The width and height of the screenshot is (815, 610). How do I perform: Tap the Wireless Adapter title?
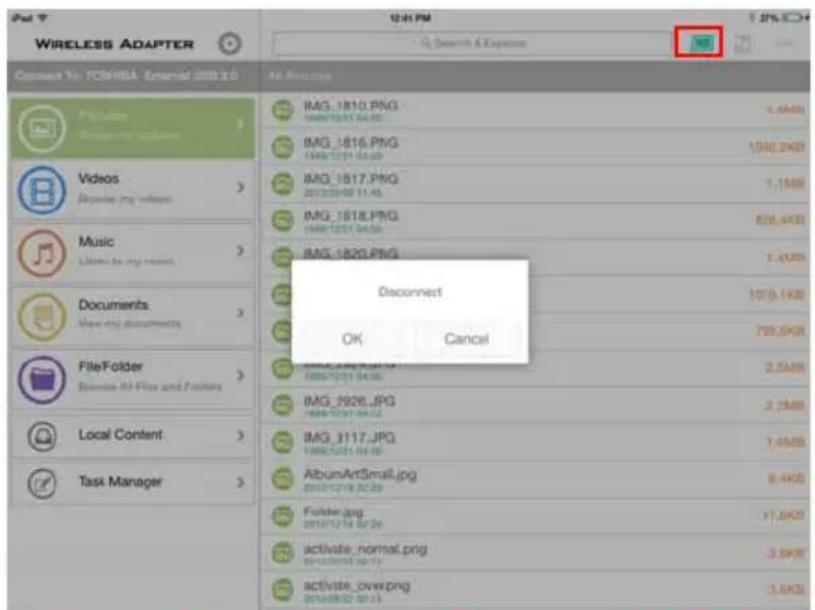click(114, 44)
